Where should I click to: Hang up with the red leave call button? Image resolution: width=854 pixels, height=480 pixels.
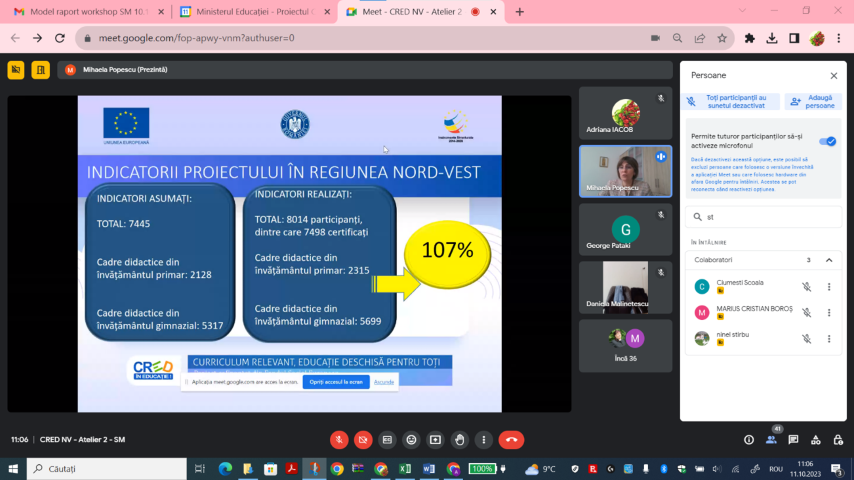511,439
